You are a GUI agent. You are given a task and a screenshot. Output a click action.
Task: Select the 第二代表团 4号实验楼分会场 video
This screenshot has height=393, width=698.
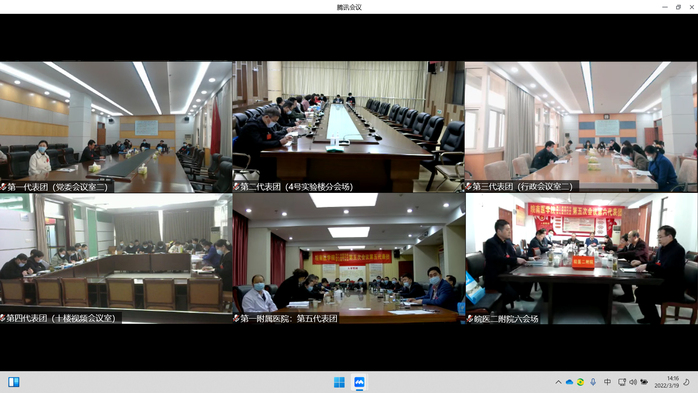[349, 127]
